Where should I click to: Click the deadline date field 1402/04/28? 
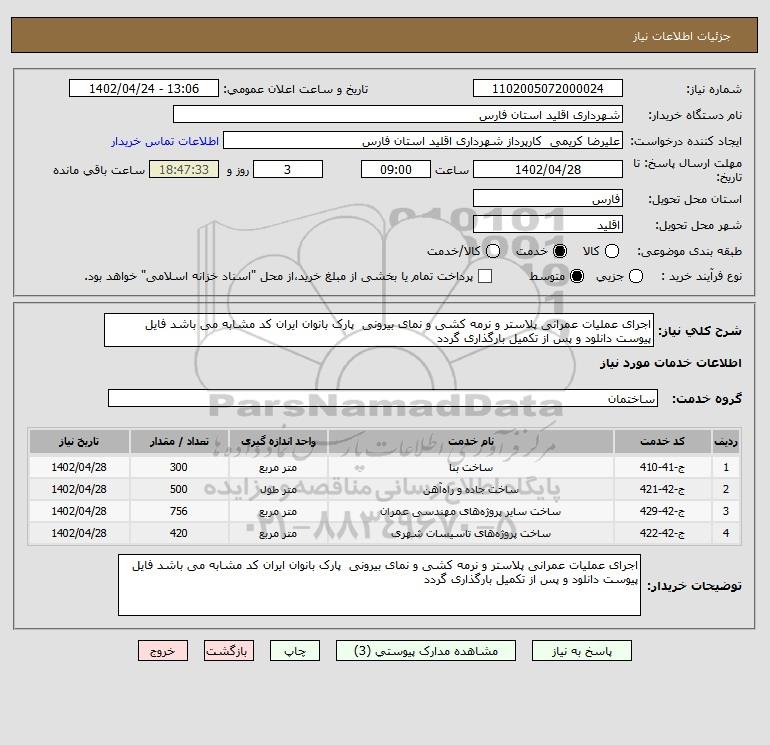pos(548,169)
